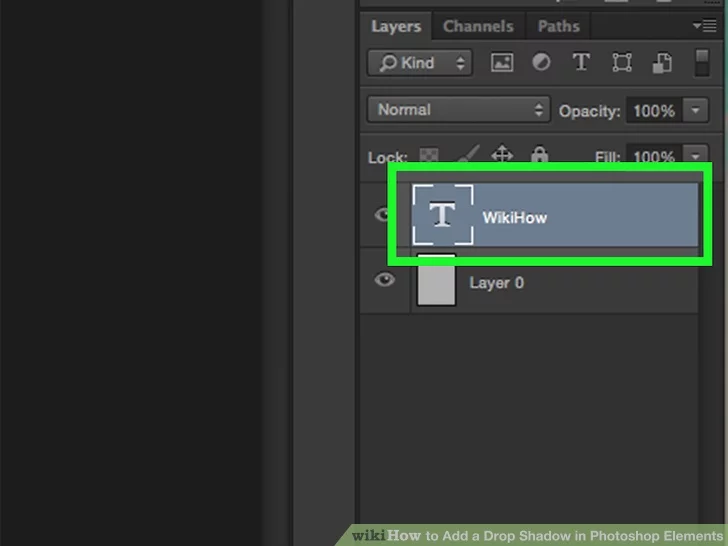The height and width of the screenshot is (546, 728).
Task: Open the Fill slider dropdown arrow
Action: pyautogui.click(x=696, y=153)
